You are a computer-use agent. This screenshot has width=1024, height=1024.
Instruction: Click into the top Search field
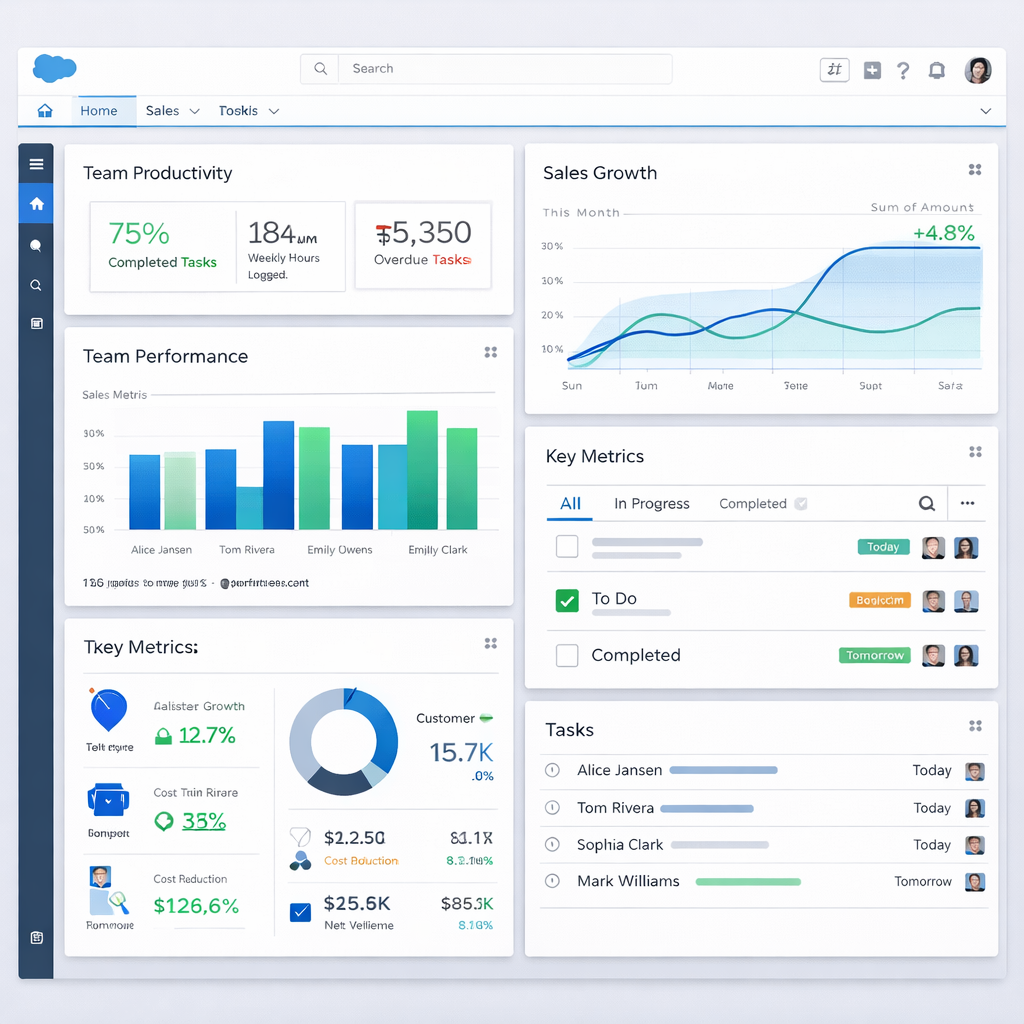pyautogui.click(x=505, y=69)
